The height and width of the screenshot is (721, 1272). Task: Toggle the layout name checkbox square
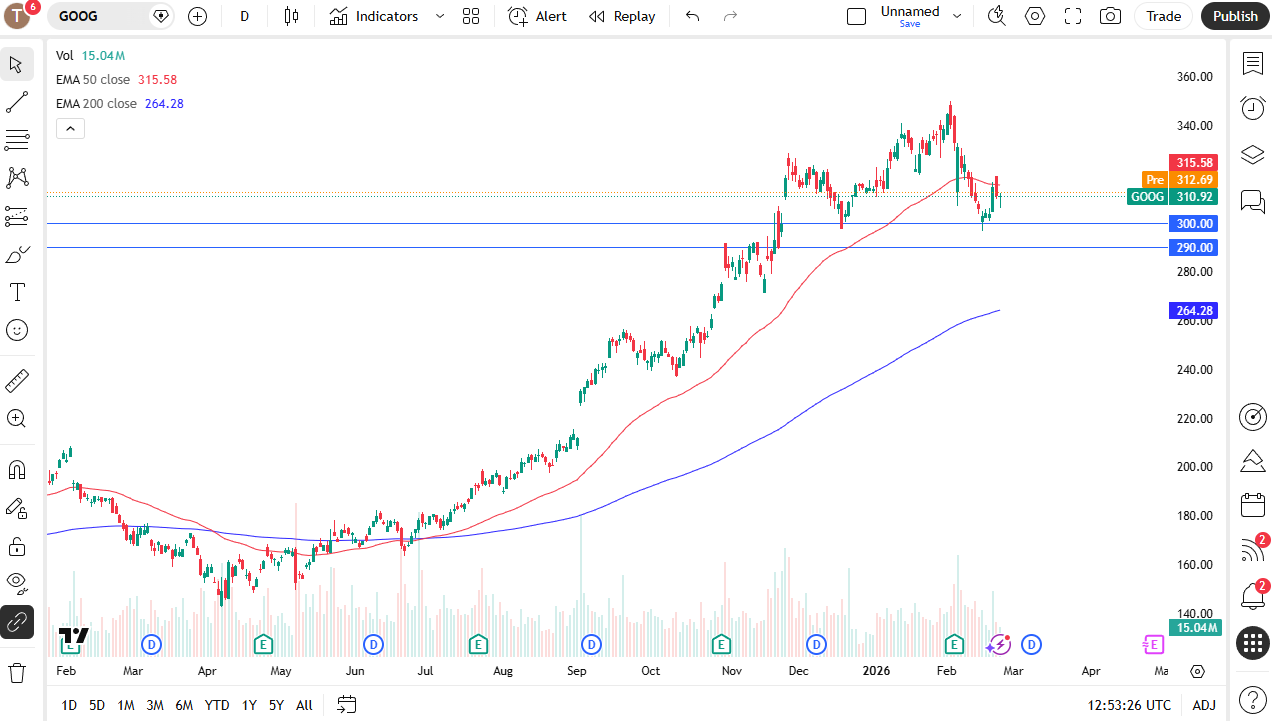856,16
